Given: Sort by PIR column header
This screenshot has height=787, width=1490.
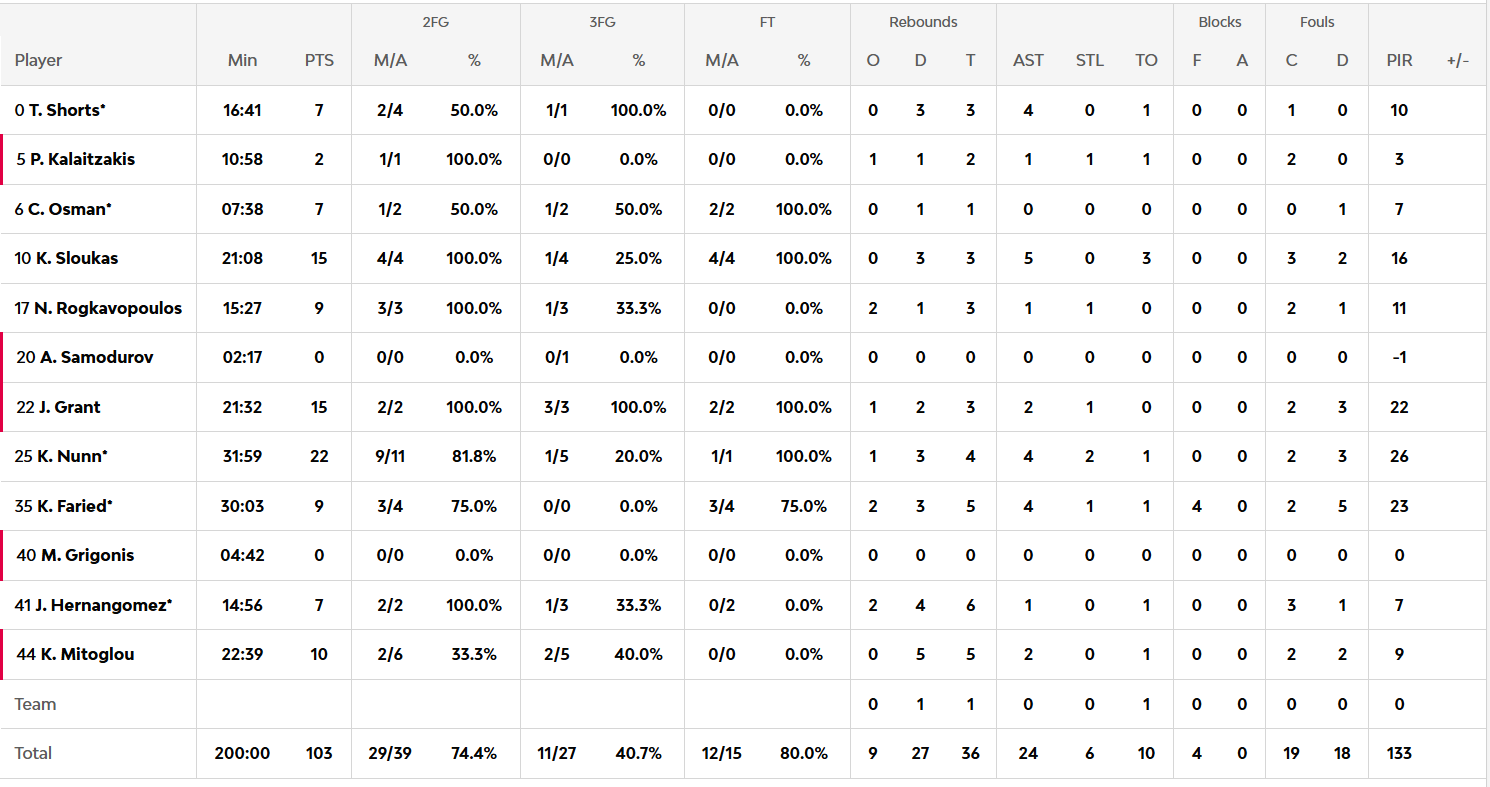Looking at the screenshot, I should click(x=1399, y=60).
